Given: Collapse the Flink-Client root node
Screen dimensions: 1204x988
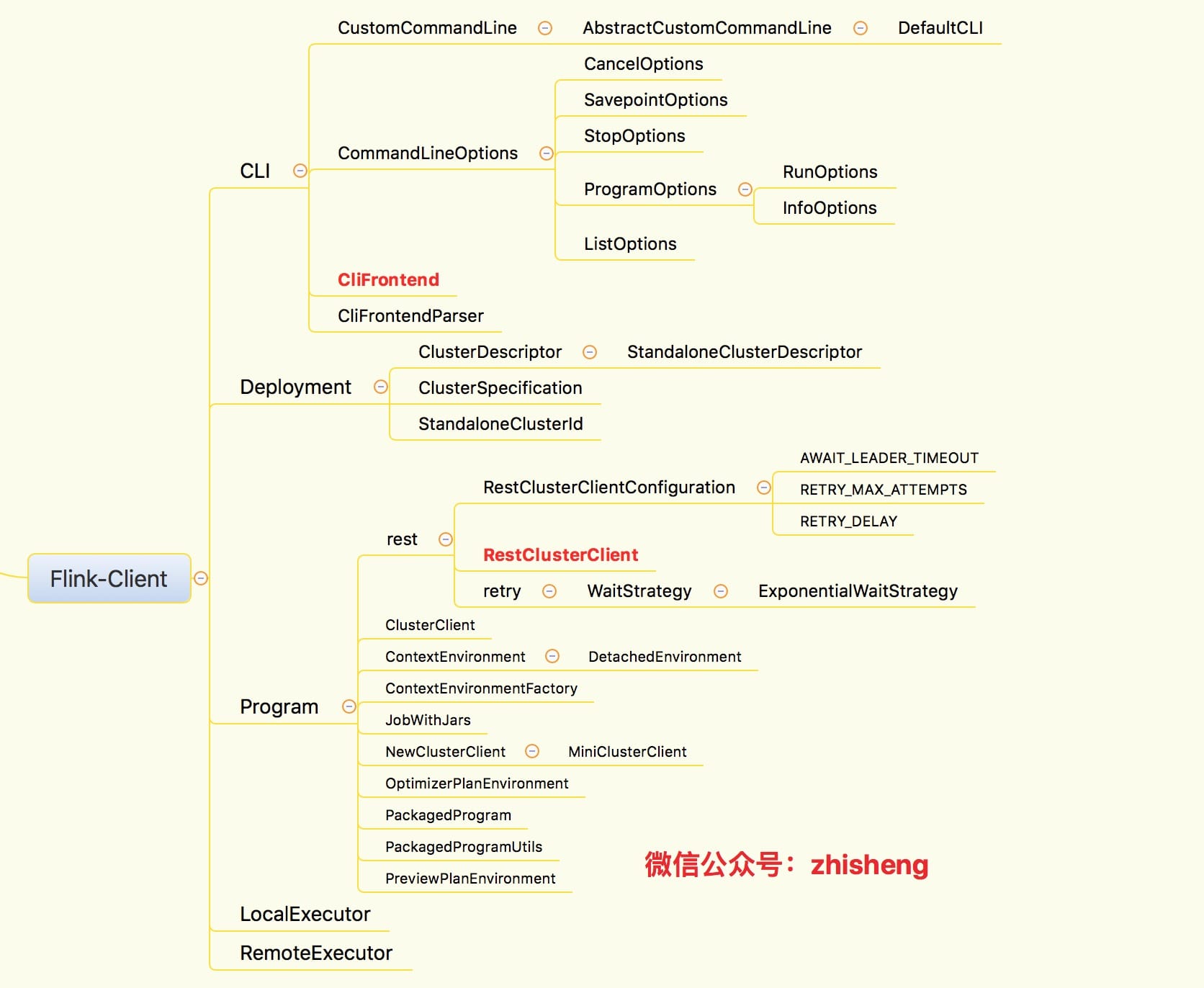Looking at the screenshot, I should 201,578.
